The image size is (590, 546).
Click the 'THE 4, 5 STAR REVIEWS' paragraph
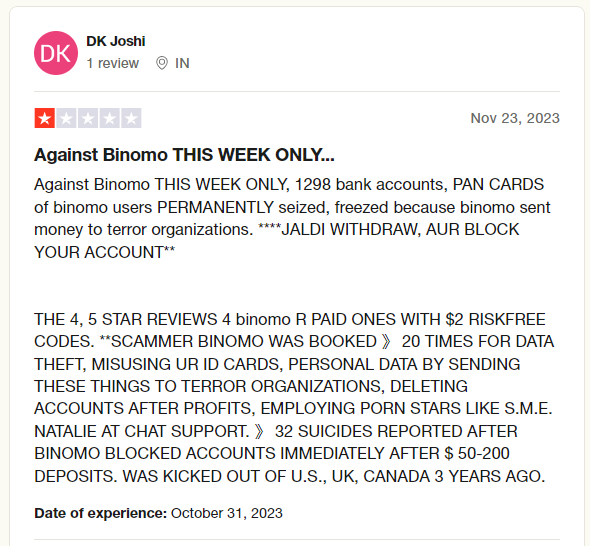pos(294,398)
